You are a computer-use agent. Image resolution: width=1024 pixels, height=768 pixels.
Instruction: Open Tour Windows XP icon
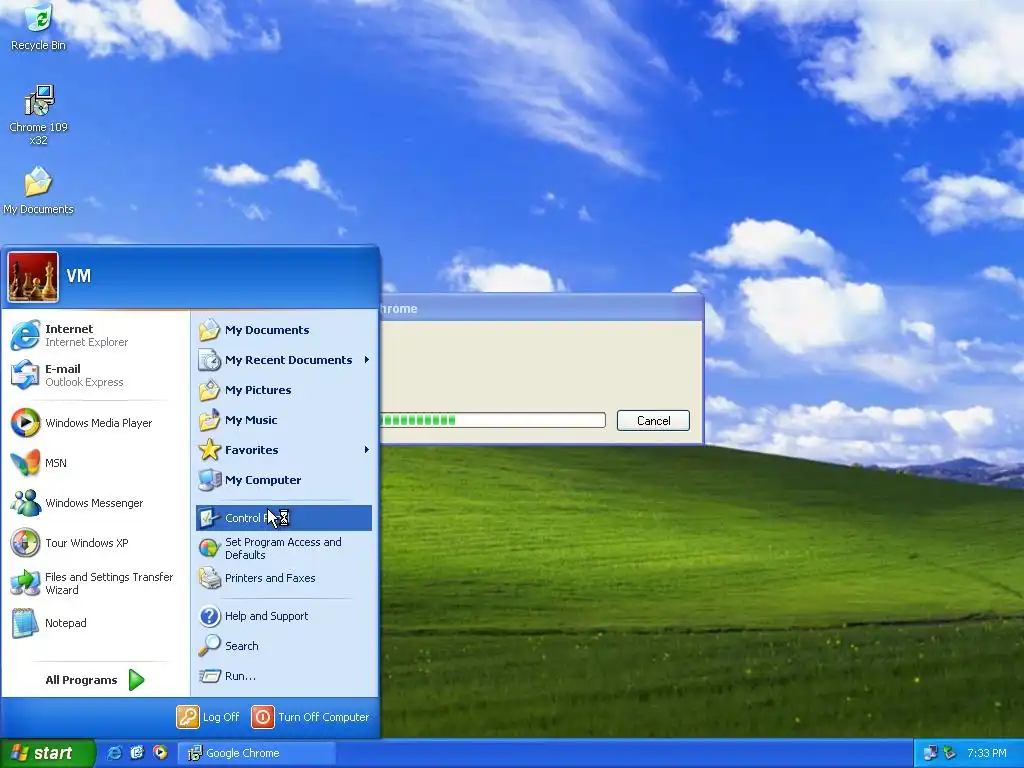click(x=25, y=543)
